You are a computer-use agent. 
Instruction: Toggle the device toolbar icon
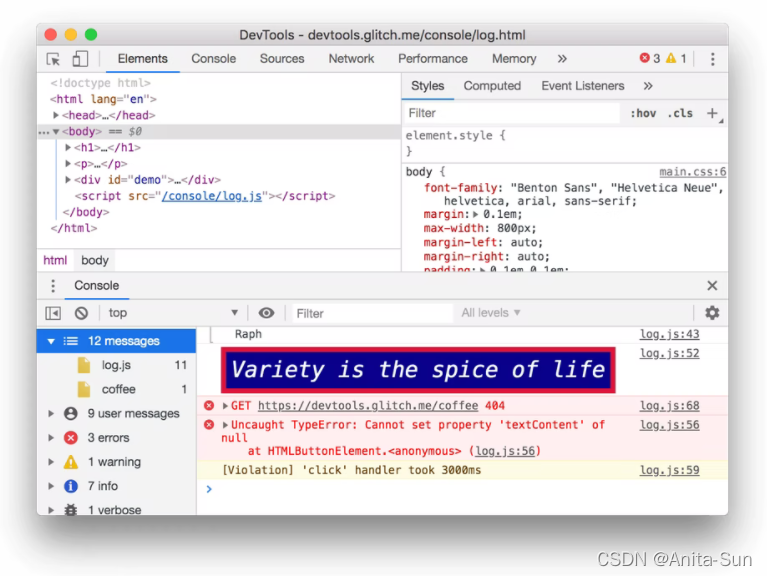pos(80,59)
